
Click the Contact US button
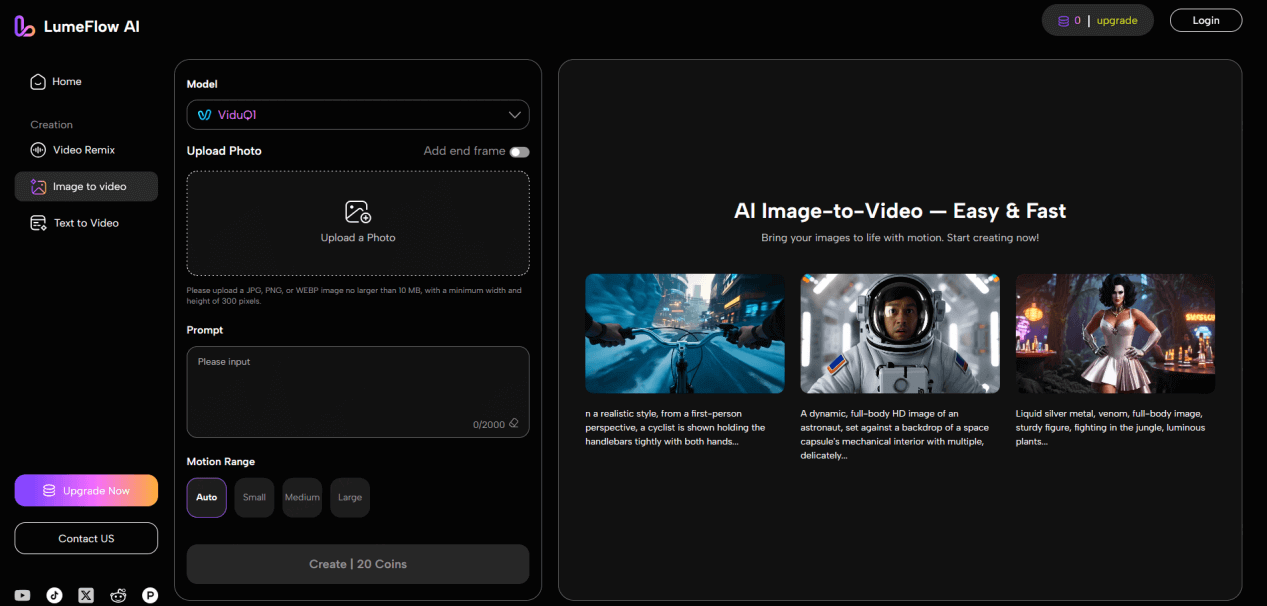(x=86, y=538)
